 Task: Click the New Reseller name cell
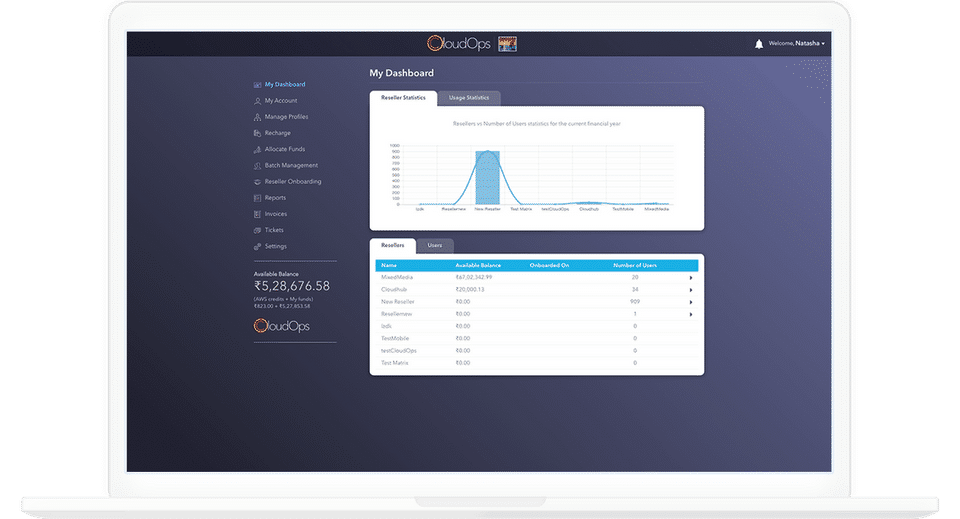pos(397,302)
